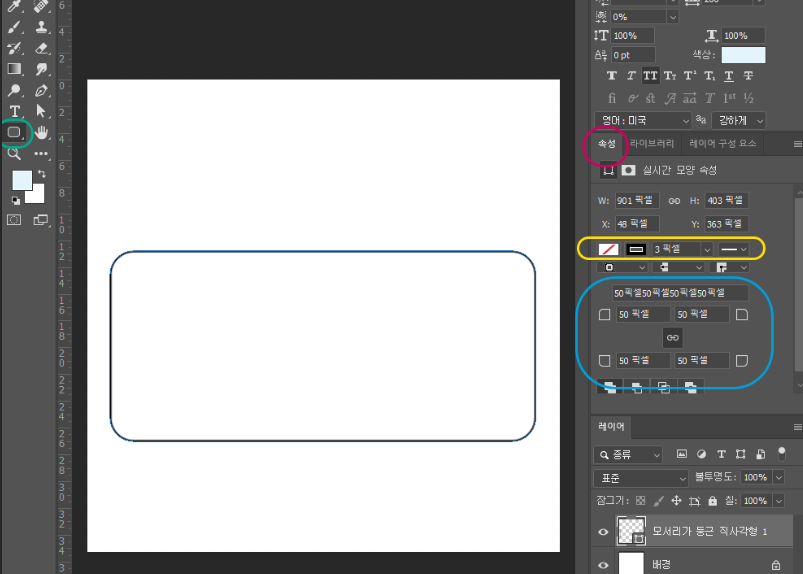
Task: Select the Hand tool
Action: click(x=41, y=132)
